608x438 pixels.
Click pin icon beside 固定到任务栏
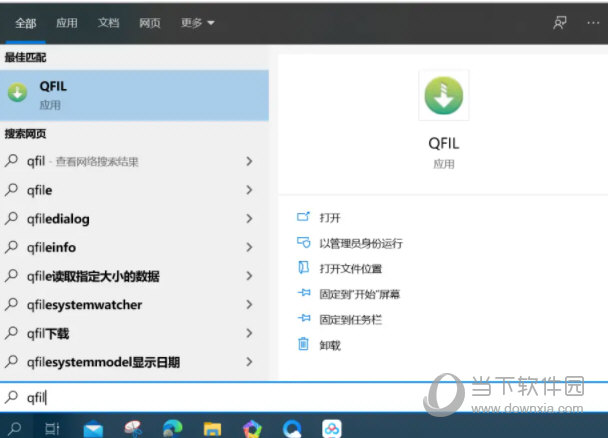(x=304, y=318)
